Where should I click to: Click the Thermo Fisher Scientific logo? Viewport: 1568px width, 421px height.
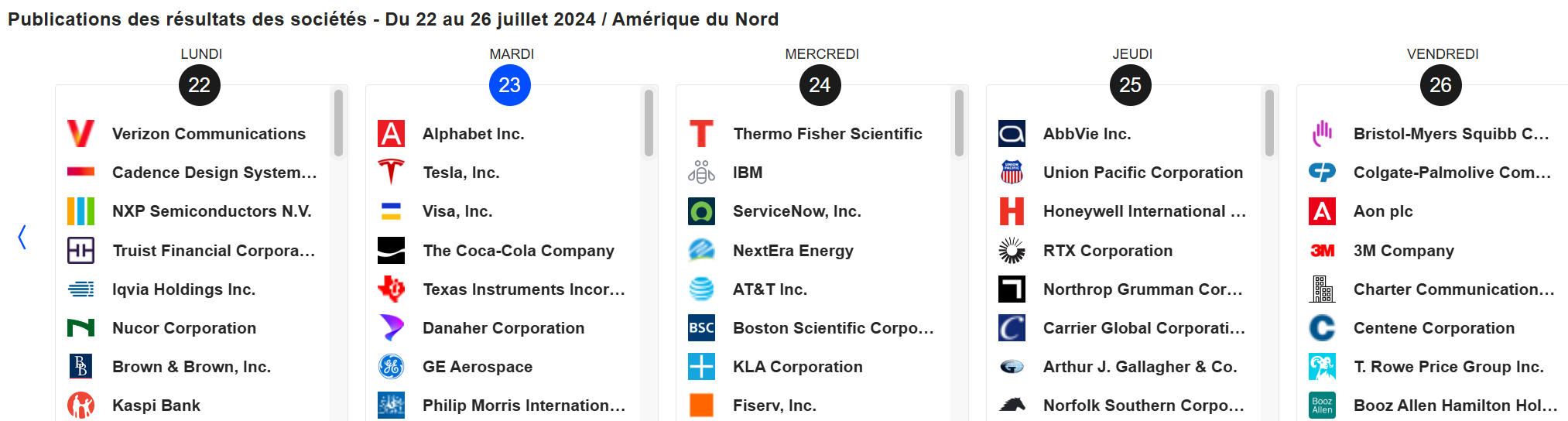(x=701, y=134)
